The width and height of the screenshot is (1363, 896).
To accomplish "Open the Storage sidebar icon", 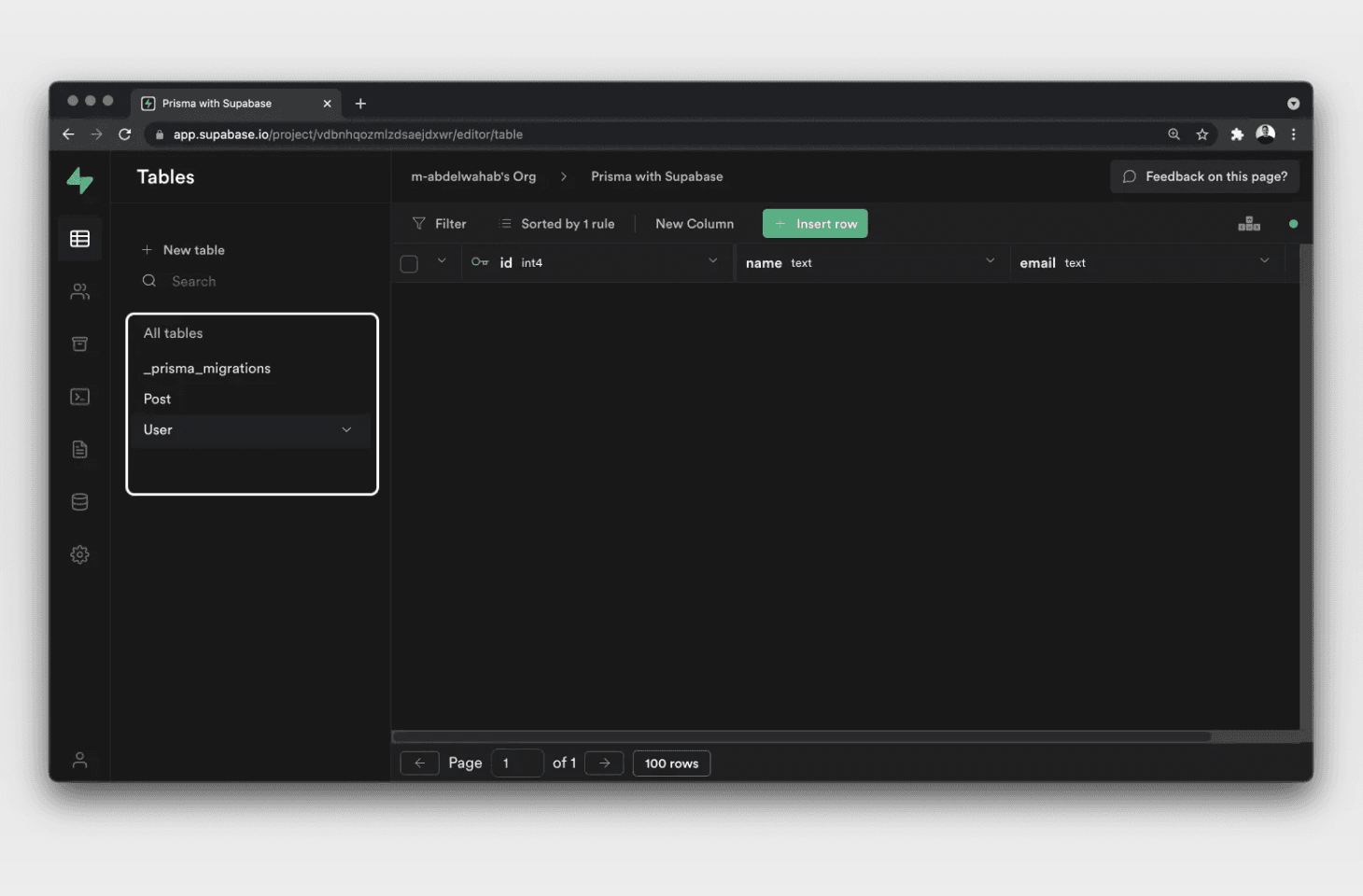I will (80, 344).
